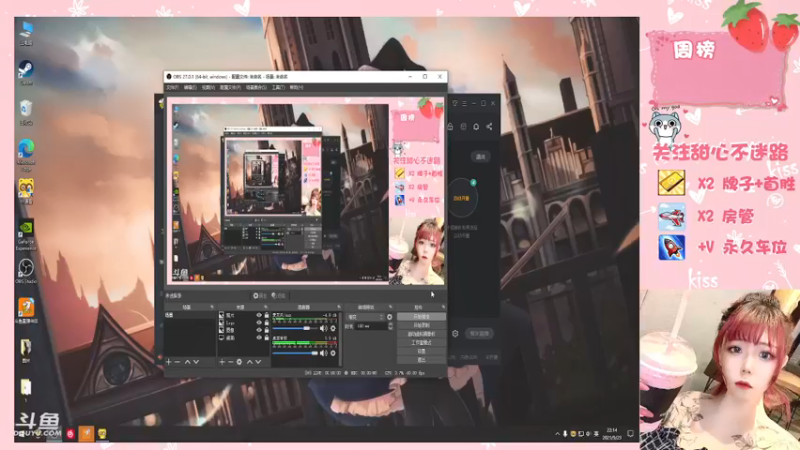Image resolution: width=800 pixels, height=450 pixels.
Task: Open the Help menu in OBS
Action: pos(296,88)
